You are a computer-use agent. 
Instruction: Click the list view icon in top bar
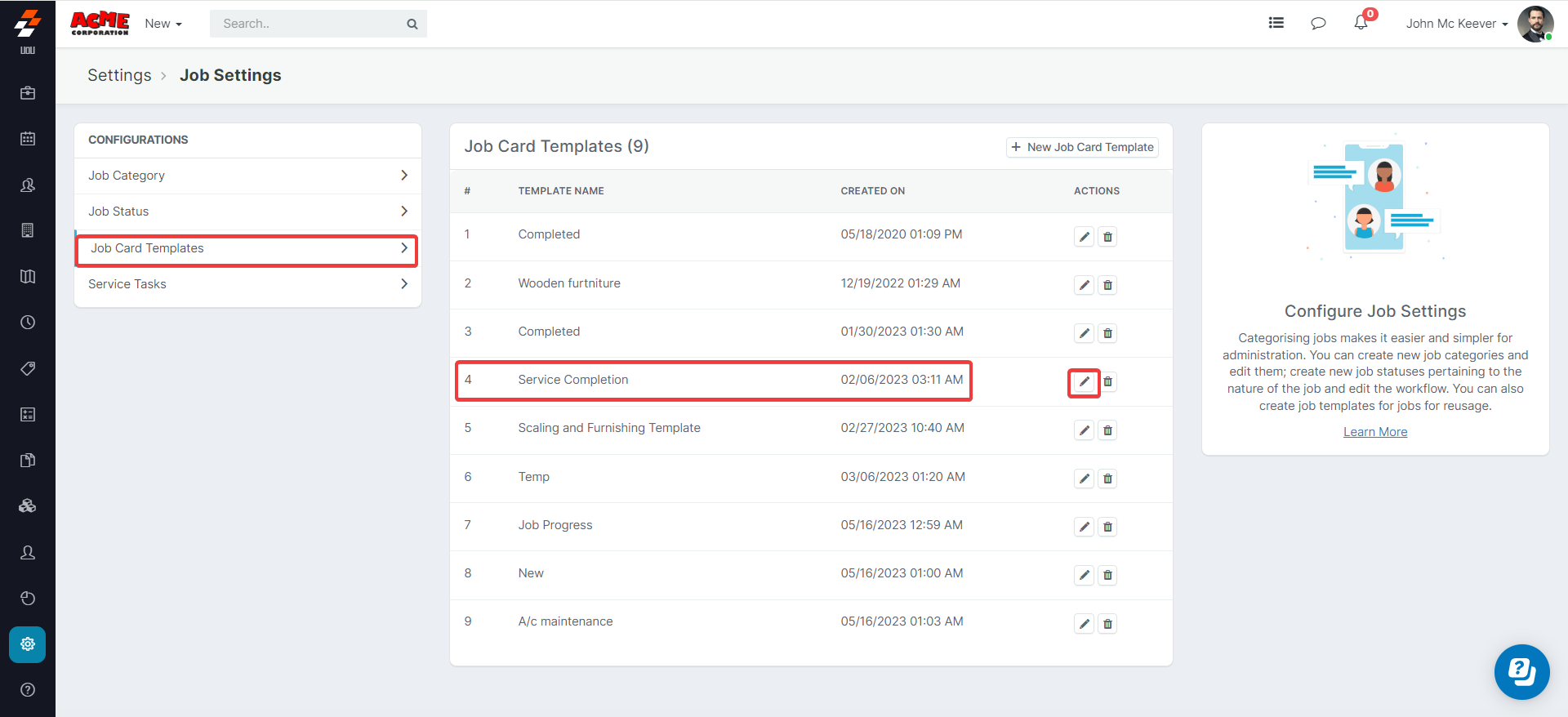(x=1276, y=23)
